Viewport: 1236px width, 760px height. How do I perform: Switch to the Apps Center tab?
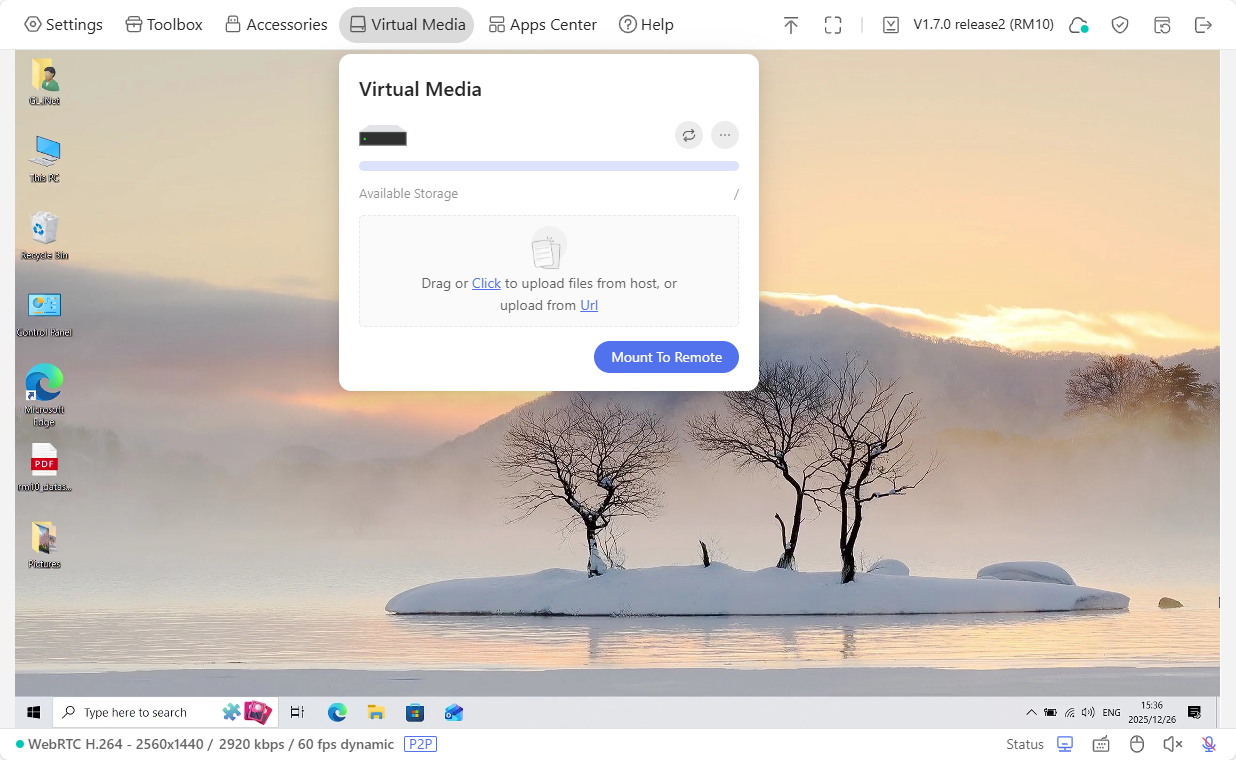(x=542, y=24)
